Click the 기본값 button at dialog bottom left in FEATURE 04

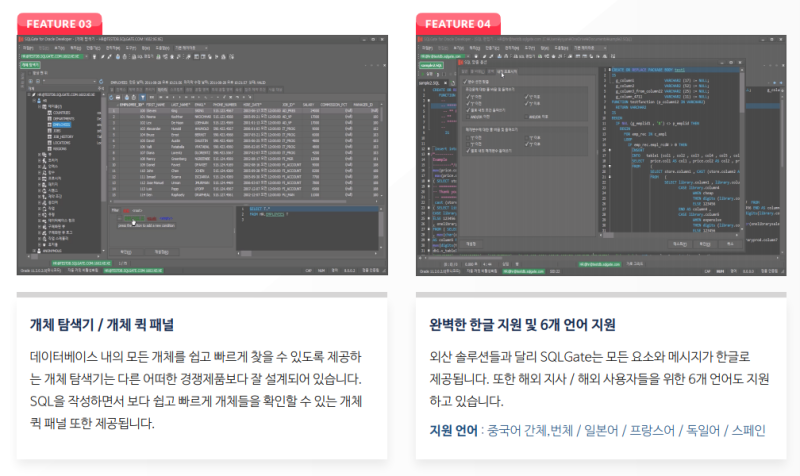(470, 244)
